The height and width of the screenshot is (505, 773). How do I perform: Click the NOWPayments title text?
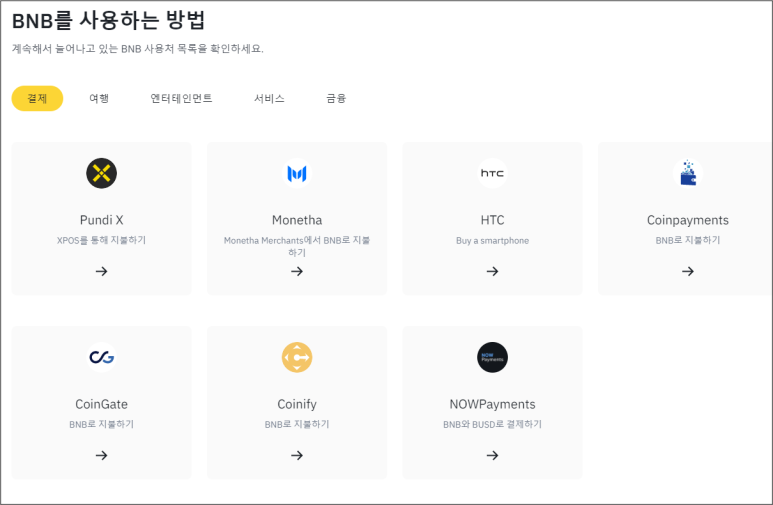click(492, 404)
